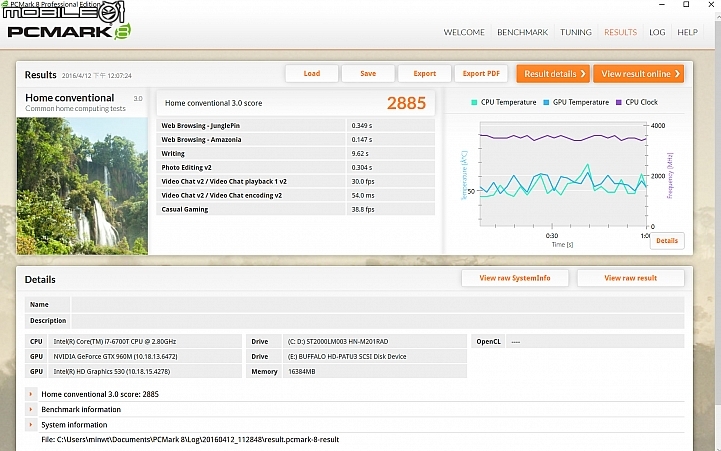Click the result timestamp text
The image size is (721, 451).
point(97,75)
